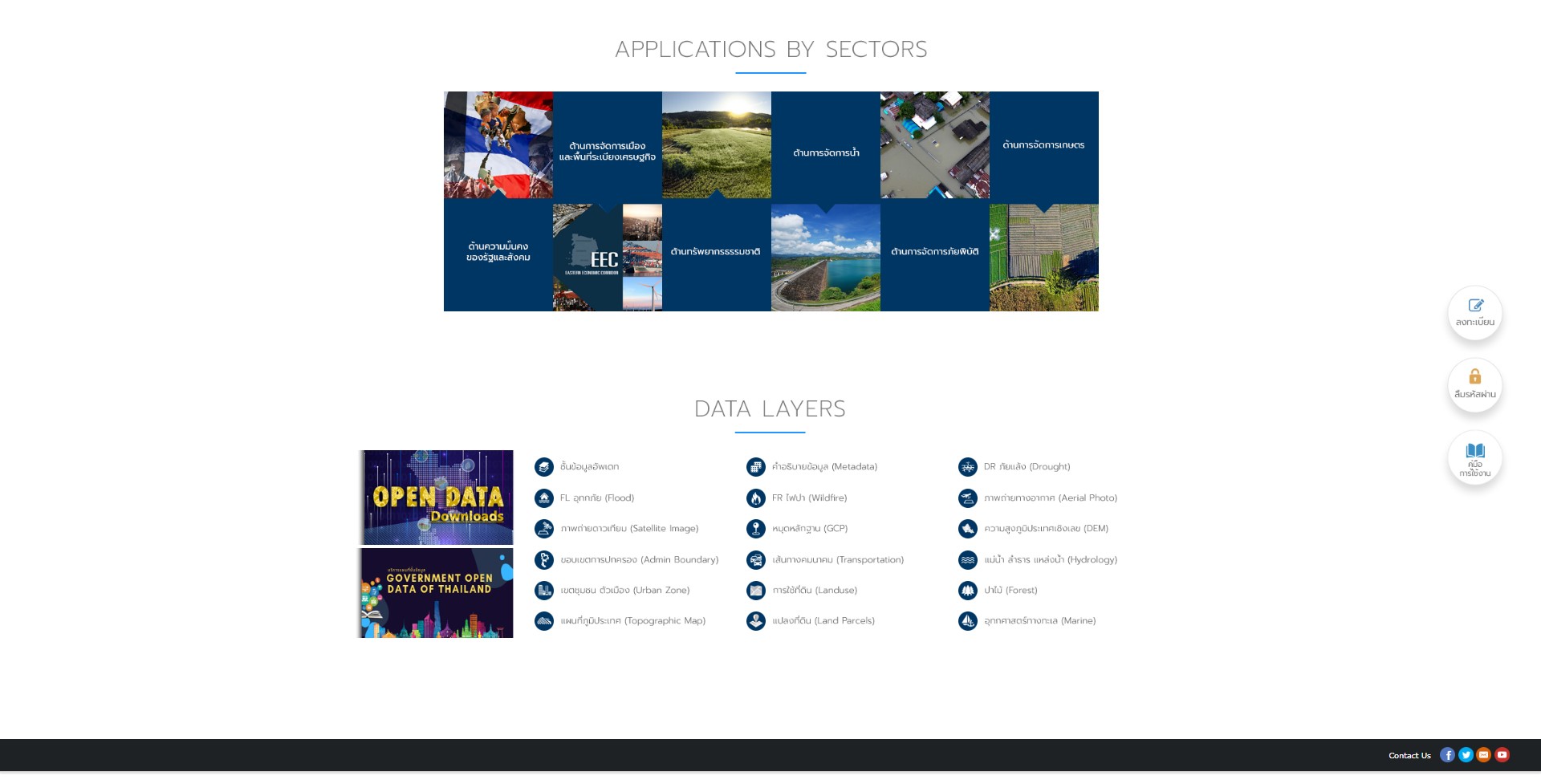The height and width of the screenshot is (784, 1541).
Task: Open the urban and economic corridor sector tile
Action: click(x=608, y=148)
